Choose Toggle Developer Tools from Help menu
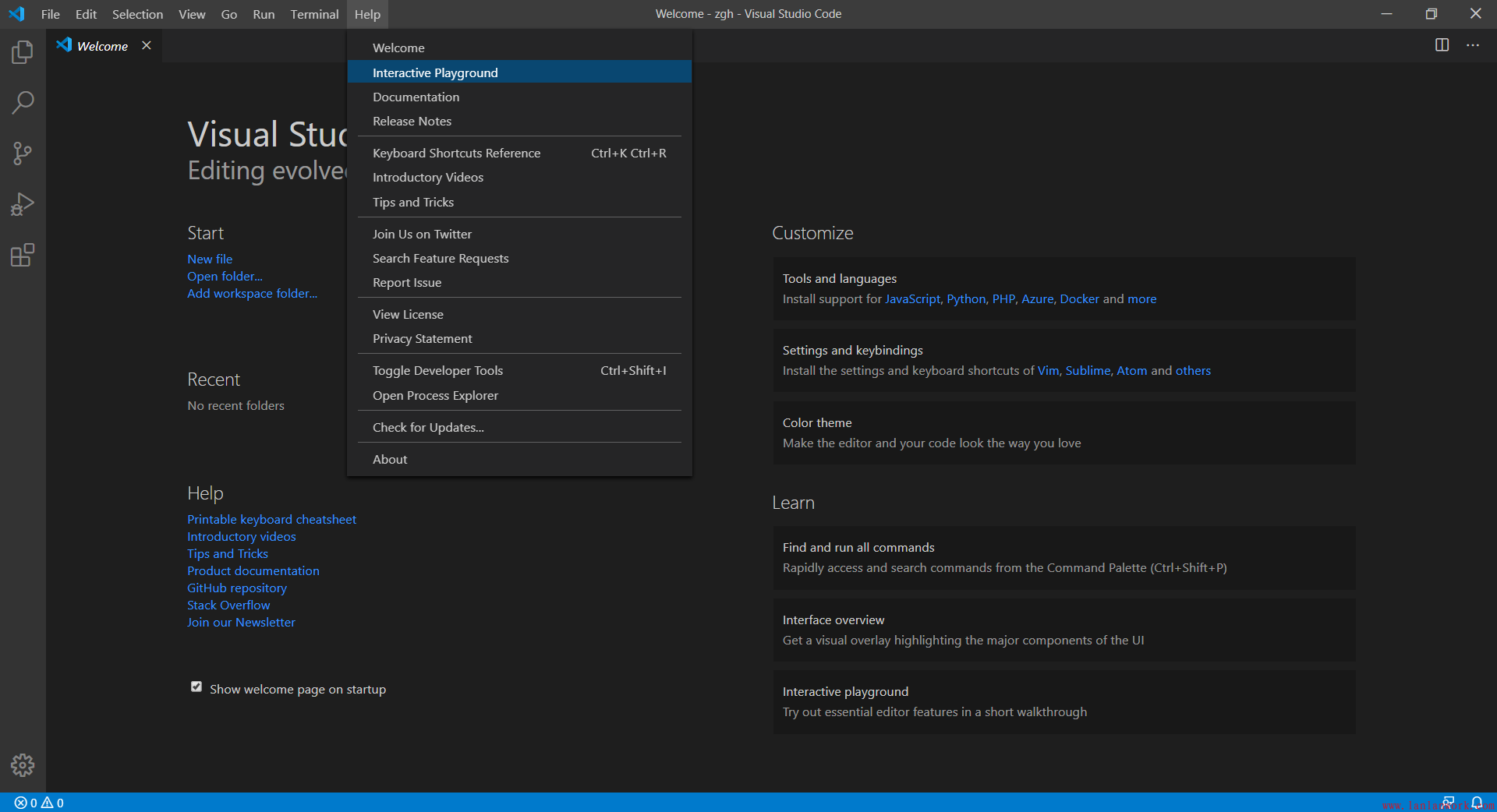The image size is (1497, 812). pyautogui.click(x=437, y=371)
